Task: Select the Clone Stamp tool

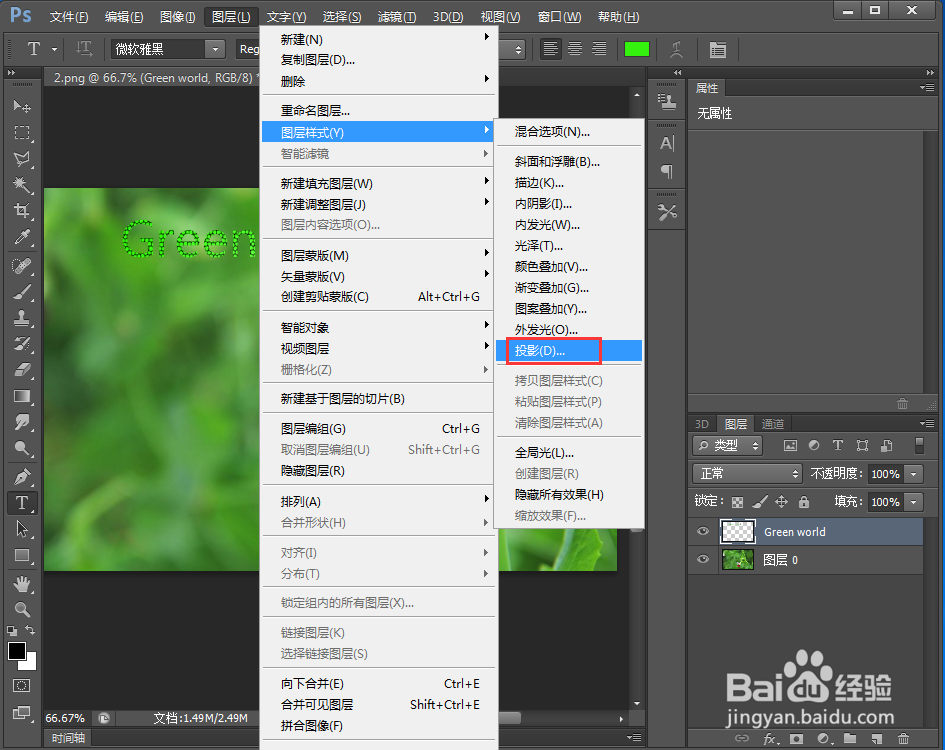Action: click(x=22, y=318)
